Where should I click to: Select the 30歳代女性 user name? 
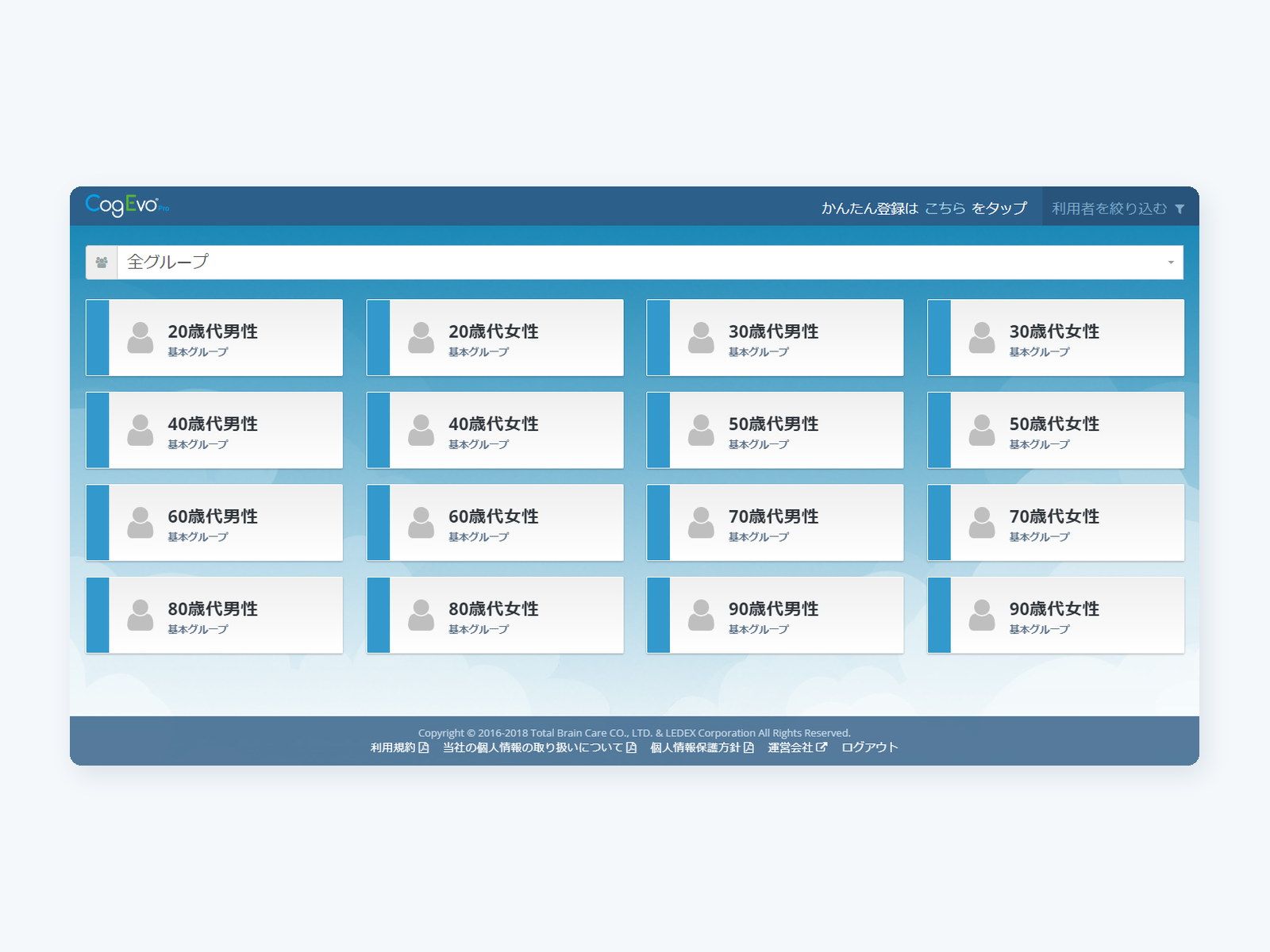tap(1055, 332)
